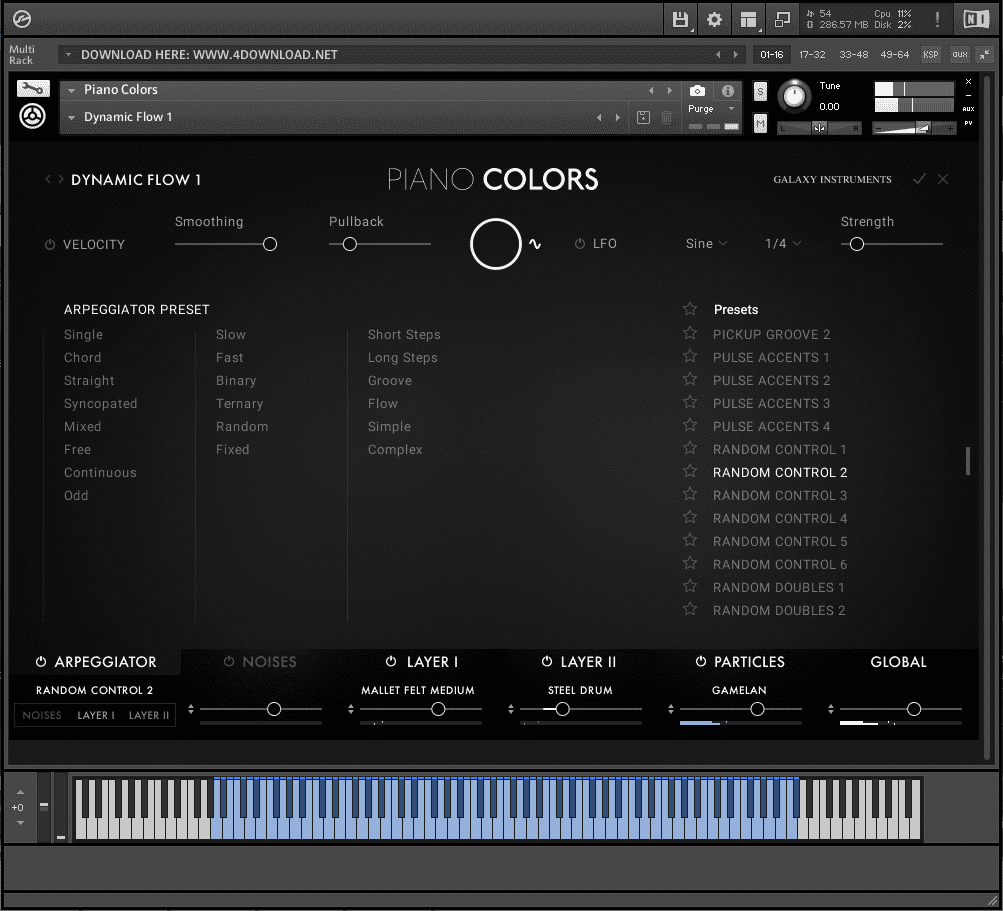Viewport: 1003px width, 911px height.
Task: Toggle ARPEGGIATOR power switch
Action: tap(41, 661)
